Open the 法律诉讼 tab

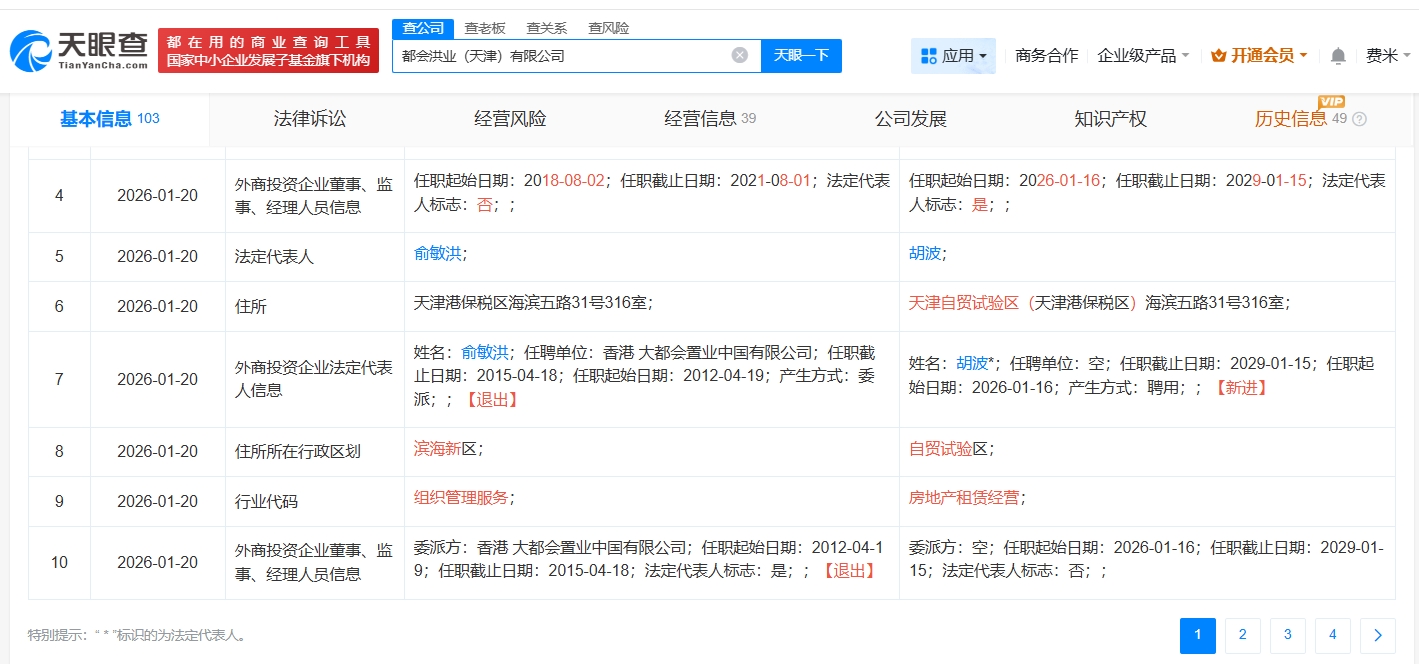[x=310, y=119]
